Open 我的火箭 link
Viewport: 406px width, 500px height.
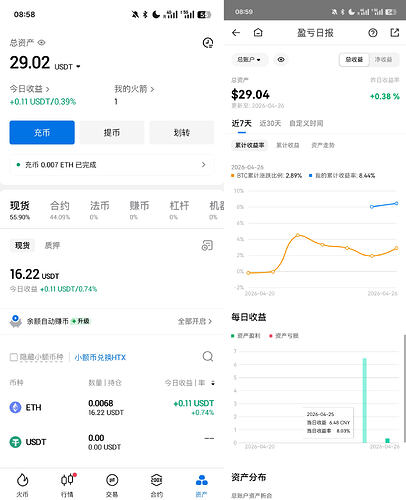(134, 89)
